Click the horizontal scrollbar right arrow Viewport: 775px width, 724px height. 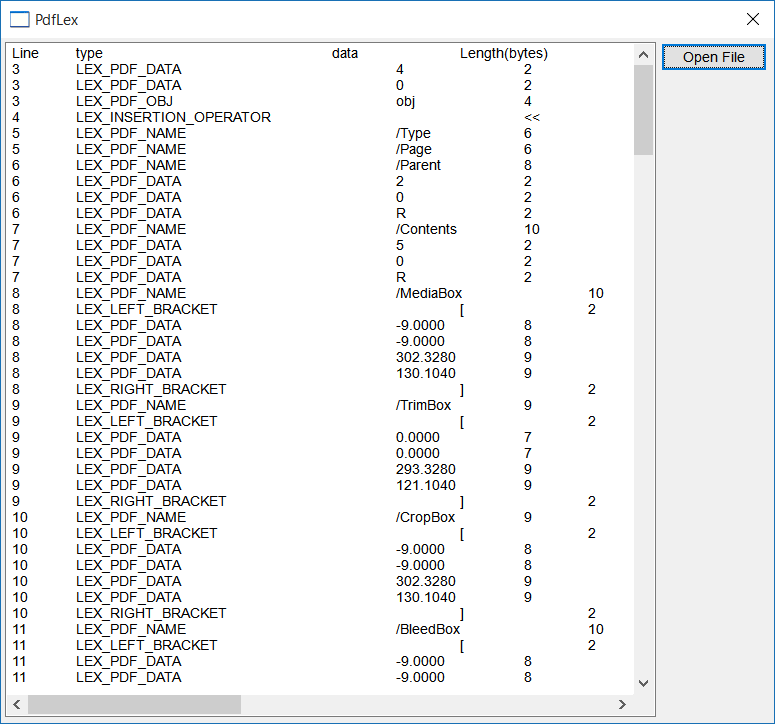click(622, 704)
